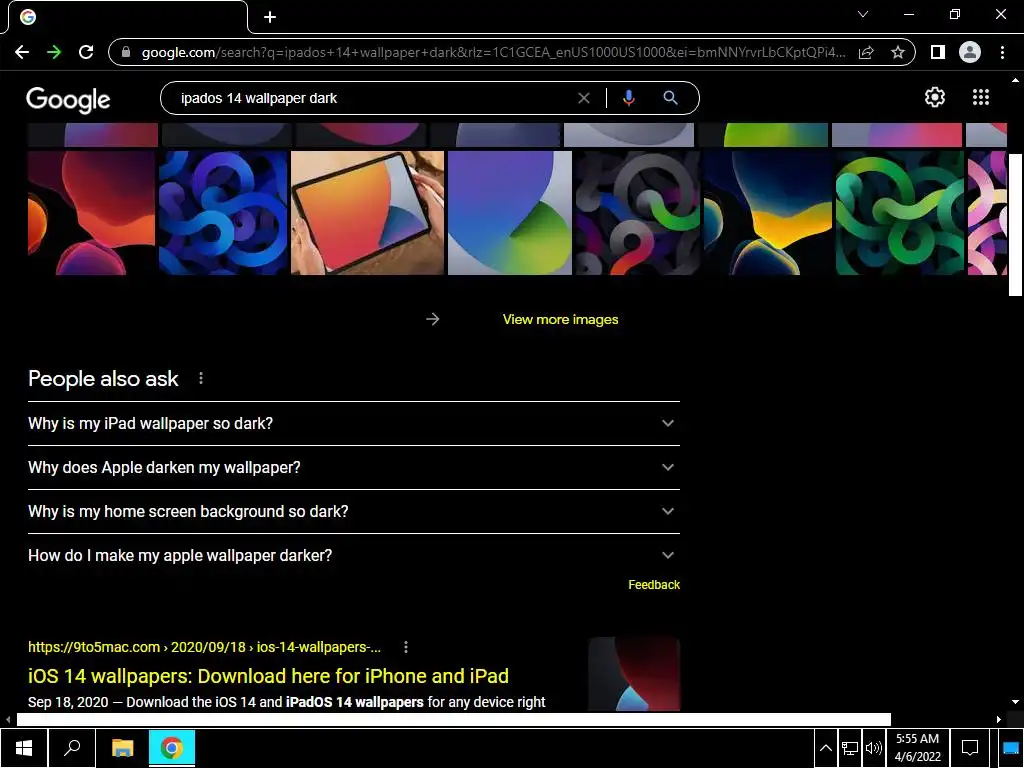Open the Chrome three-dot menu
Viewport: 1024px width, 768px height.
click(x=1002, y=52)
